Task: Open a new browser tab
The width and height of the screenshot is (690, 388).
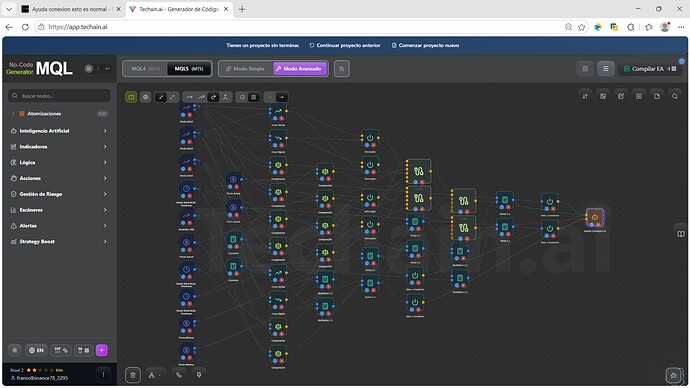Action: coord(242,9)
